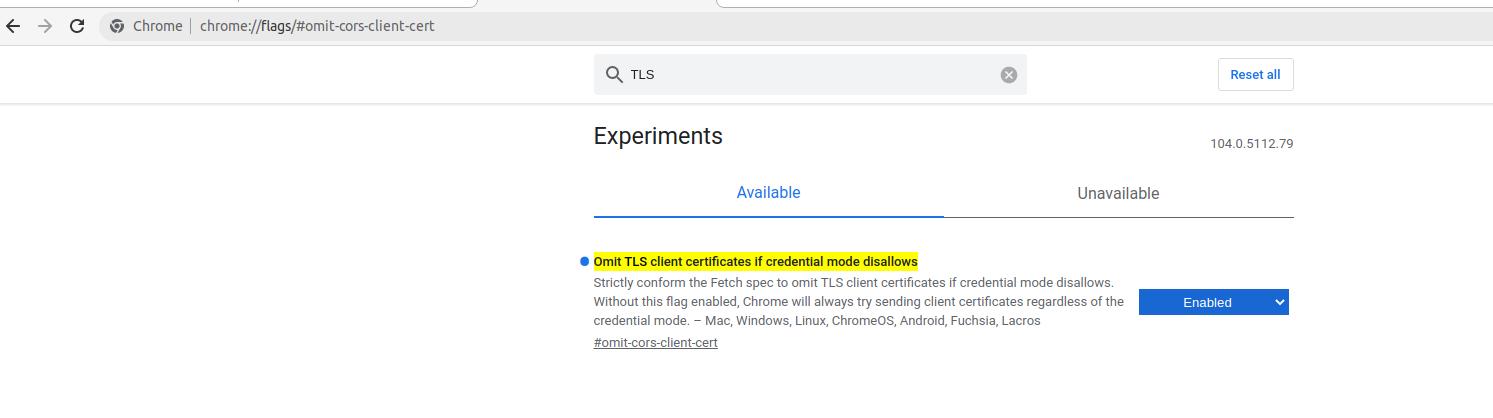Switch to the Unavailable tab
Screen dimensions: 1493x418
pos(1118,194)
